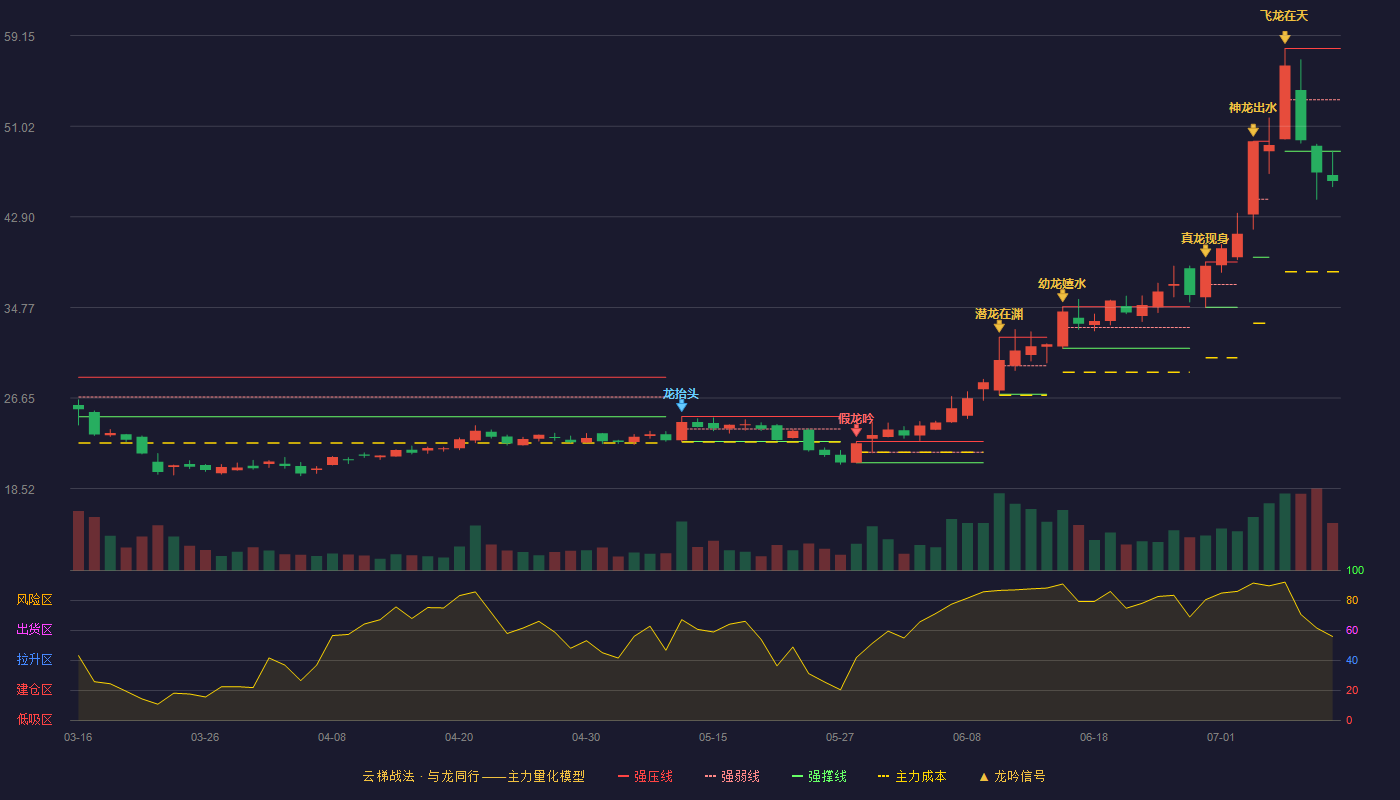Click the 飞龙在天 signal arrow marker

tap(1285, 38)
